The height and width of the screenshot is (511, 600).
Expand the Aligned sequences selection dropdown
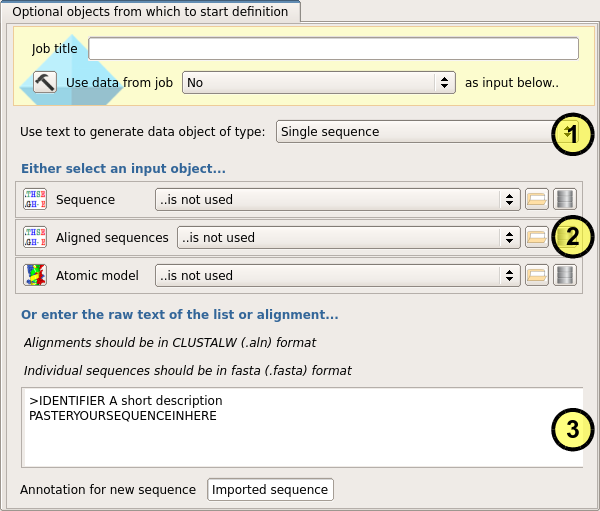point(347,237)
